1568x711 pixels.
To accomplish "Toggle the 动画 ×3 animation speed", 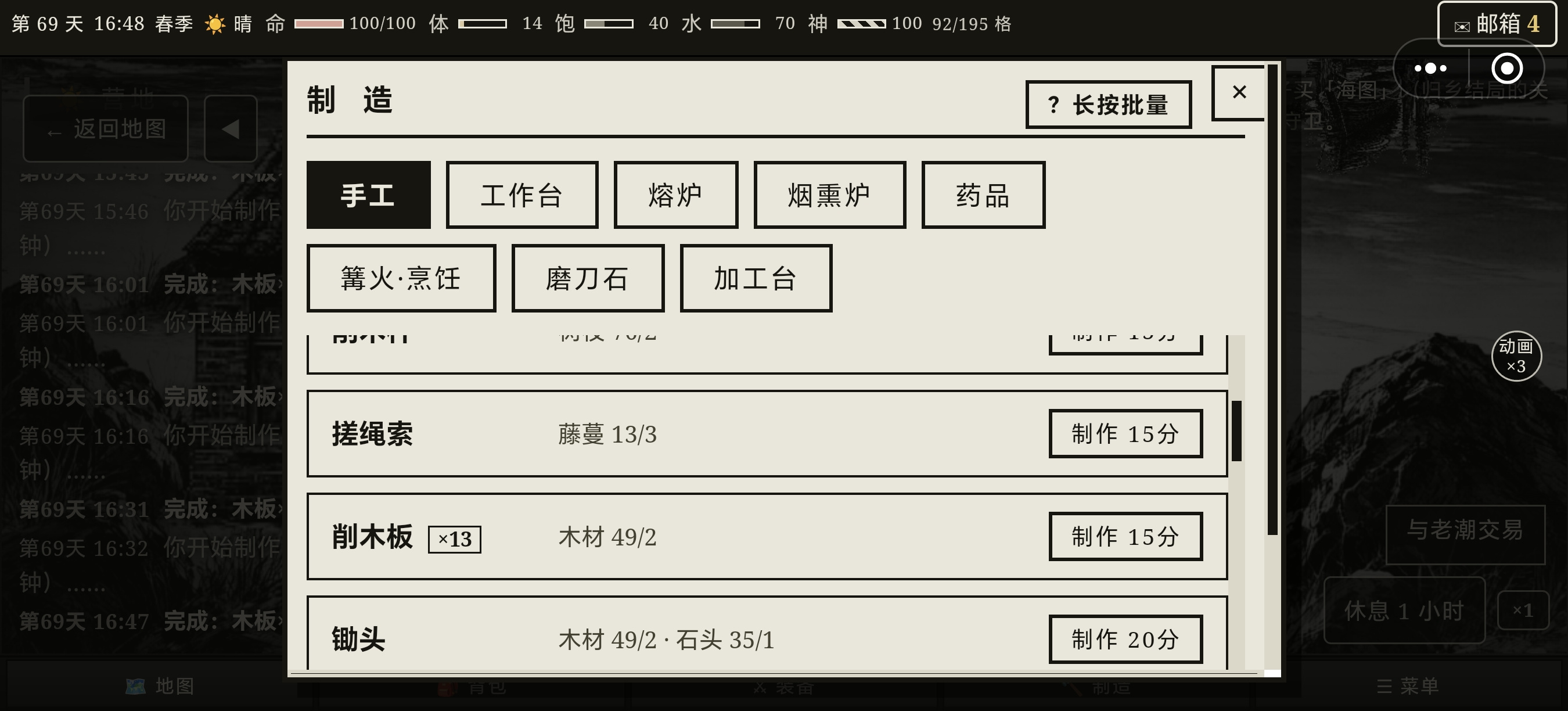I will [1516, 356].
